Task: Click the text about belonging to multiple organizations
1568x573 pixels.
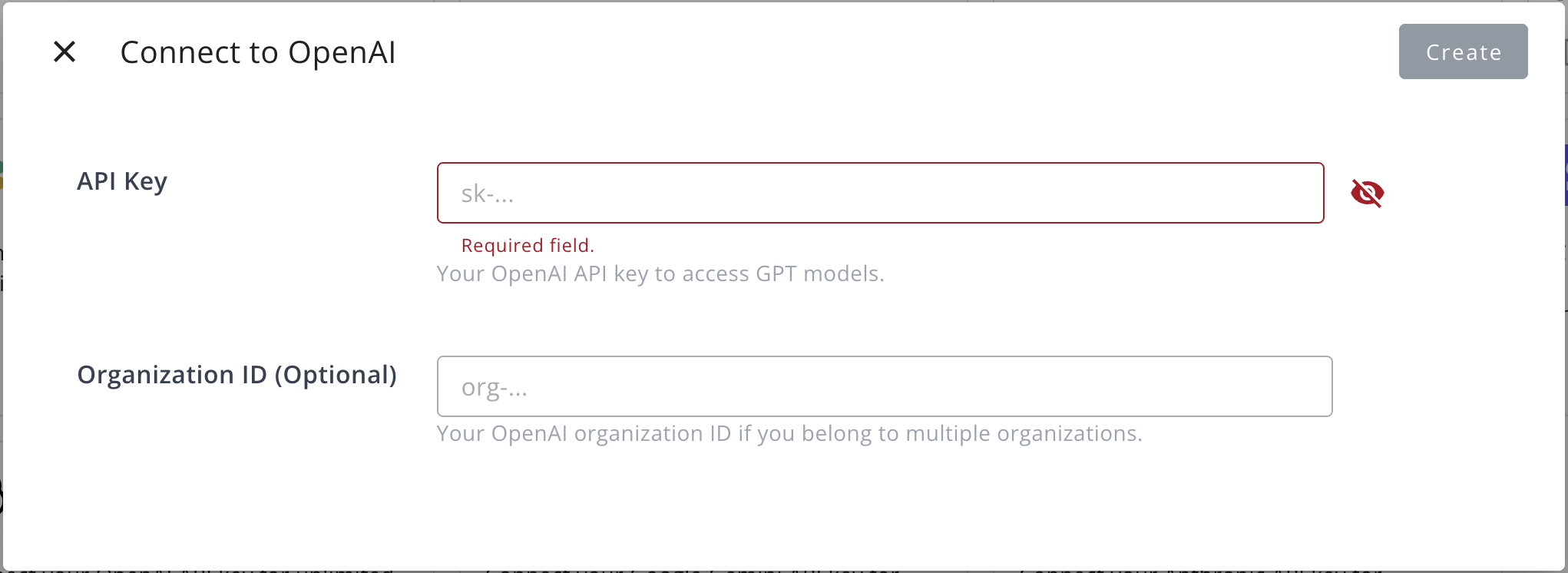Action: pos(789,434)
